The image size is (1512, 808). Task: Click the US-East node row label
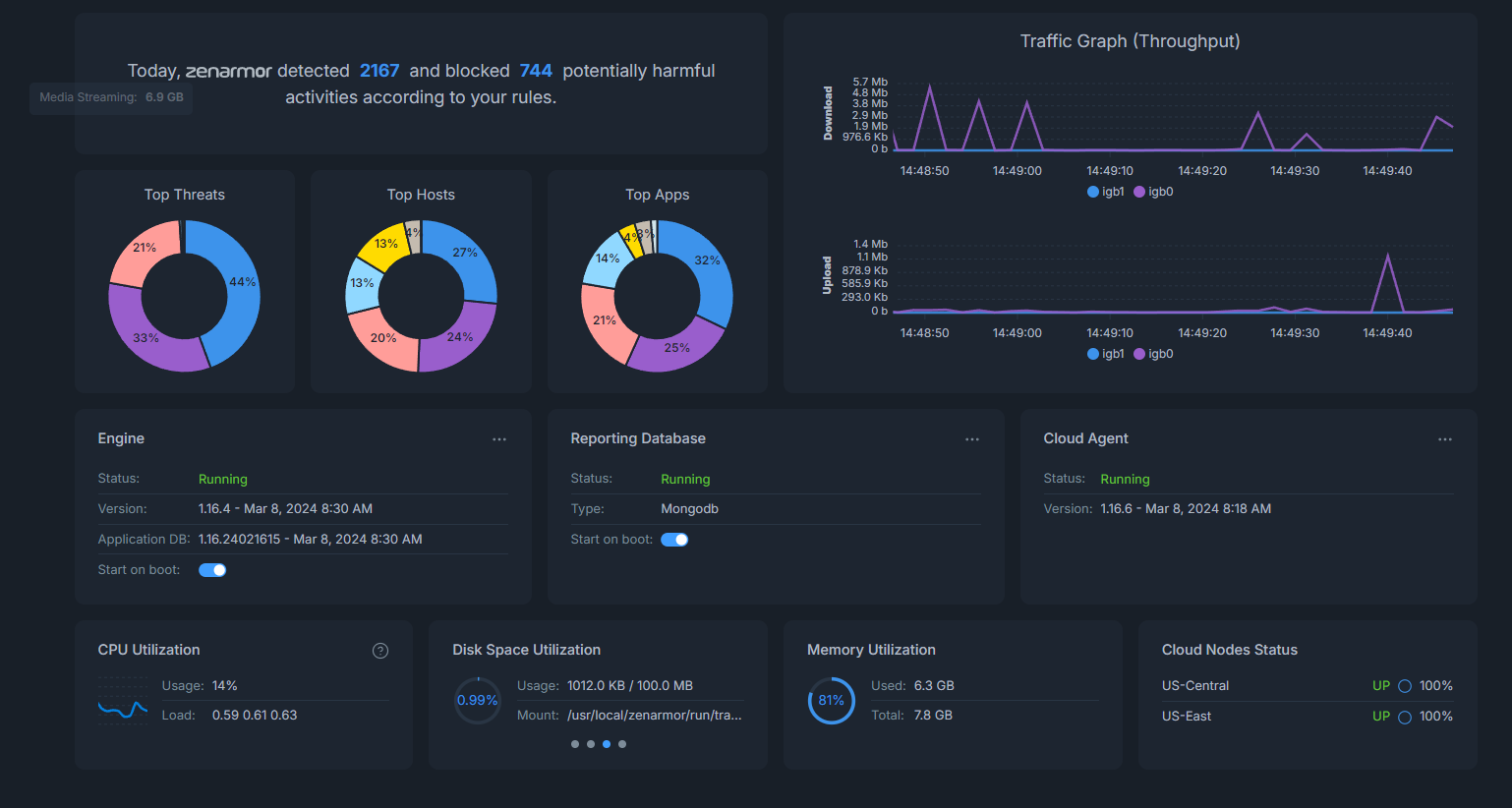1187,717
